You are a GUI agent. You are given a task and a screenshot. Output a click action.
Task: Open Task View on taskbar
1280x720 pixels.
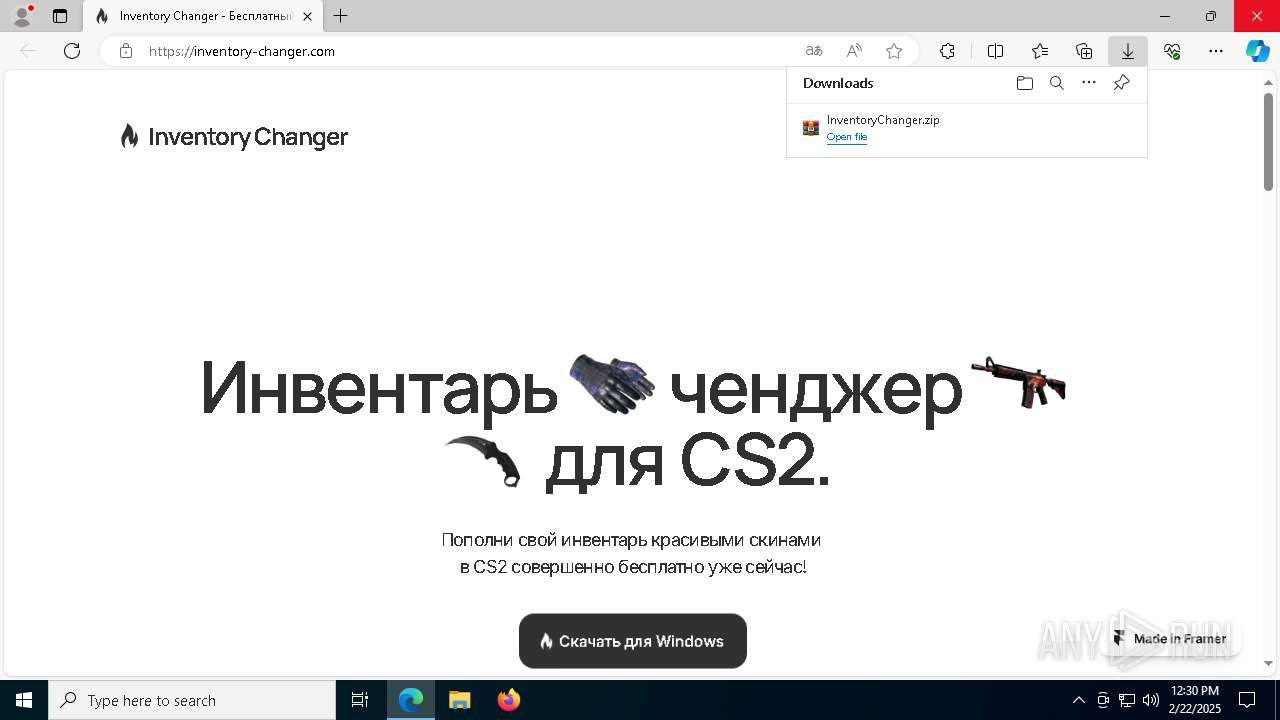(360, 700)
